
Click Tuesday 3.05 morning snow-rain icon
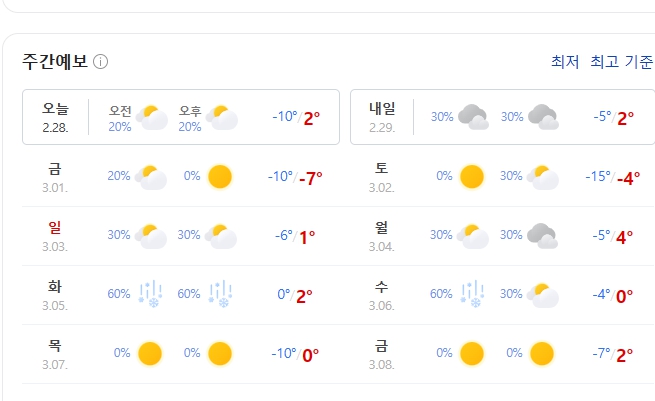click(x=150, y=294)
